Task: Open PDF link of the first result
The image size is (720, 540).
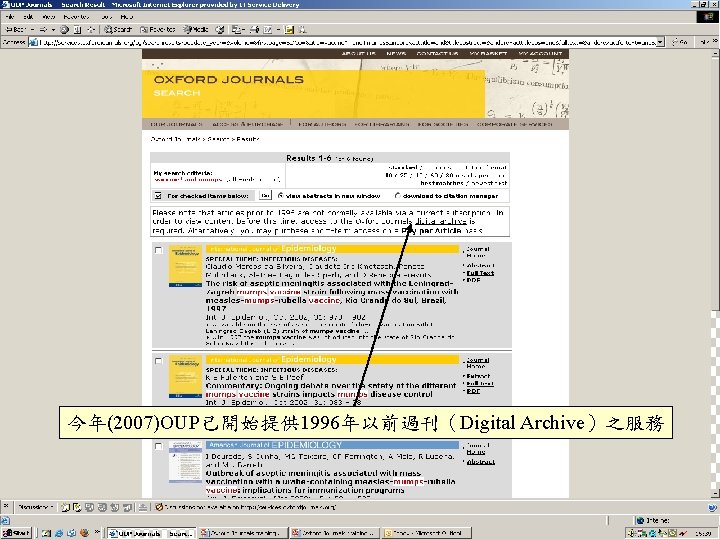Action: point(473,280)
